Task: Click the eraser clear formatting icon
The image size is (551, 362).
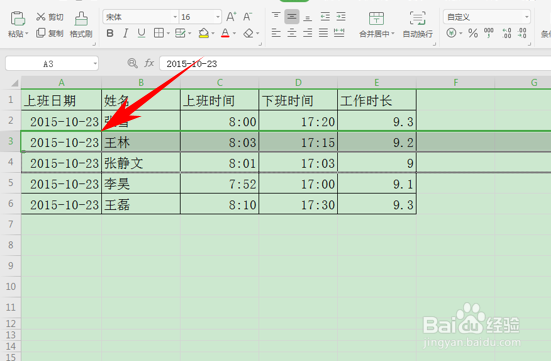Action: pos(249,33)
